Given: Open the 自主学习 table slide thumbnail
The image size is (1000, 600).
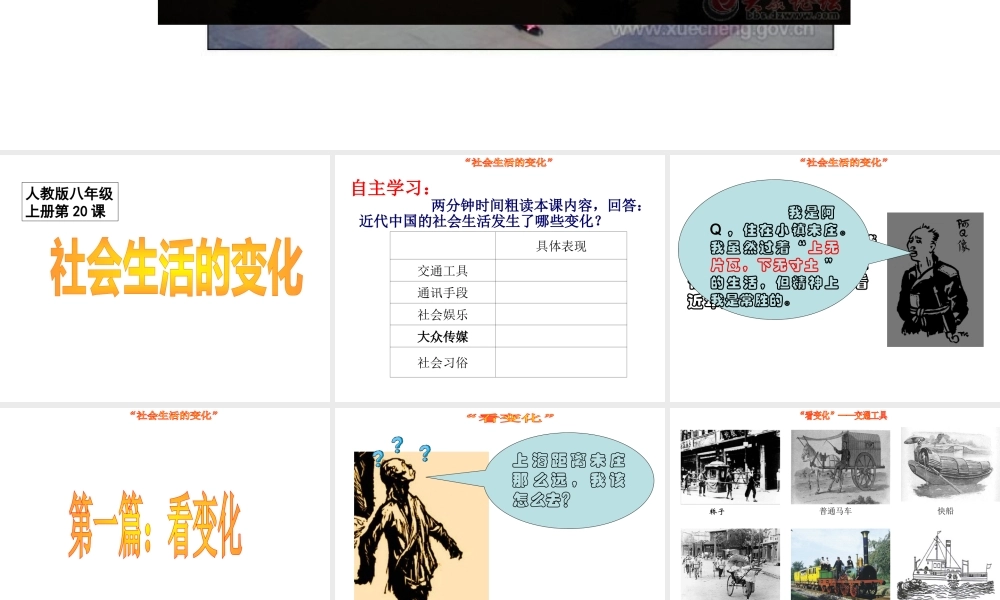Looking at the screenshot, I should (x=499, y=278).
